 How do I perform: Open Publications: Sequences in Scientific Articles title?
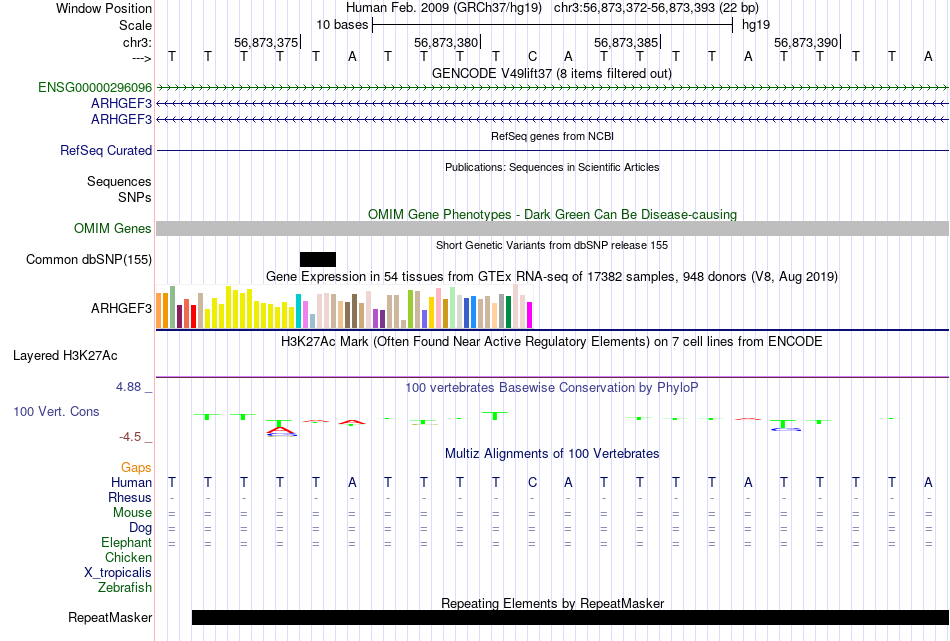click(x=552, y=167)
